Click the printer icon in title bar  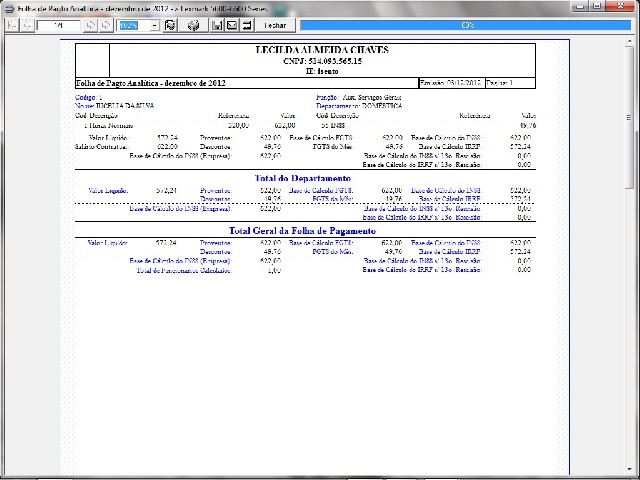(9, 8)
